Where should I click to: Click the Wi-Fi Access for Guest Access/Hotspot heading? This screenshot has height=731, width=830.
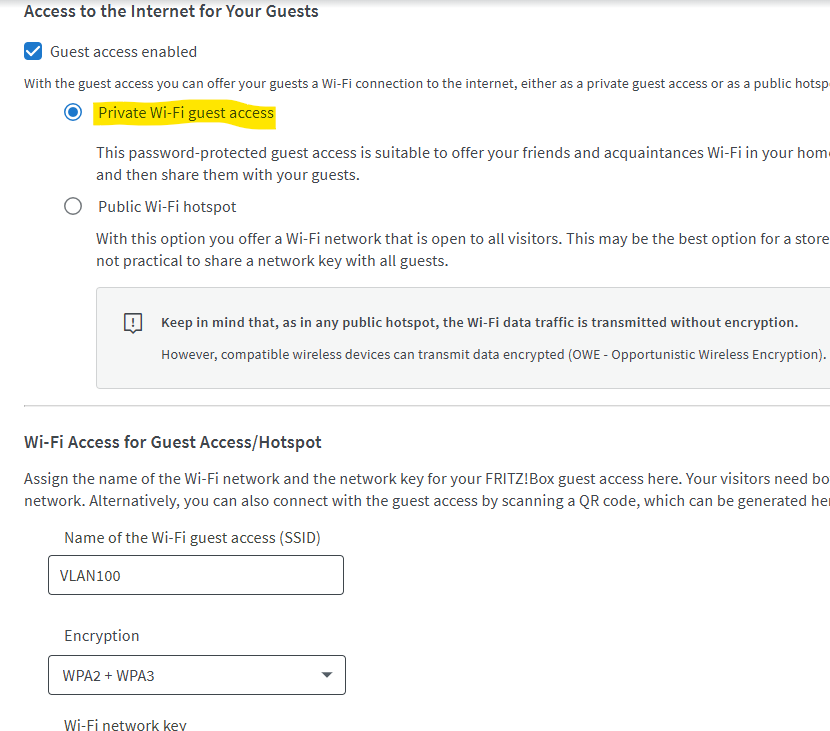173,442
